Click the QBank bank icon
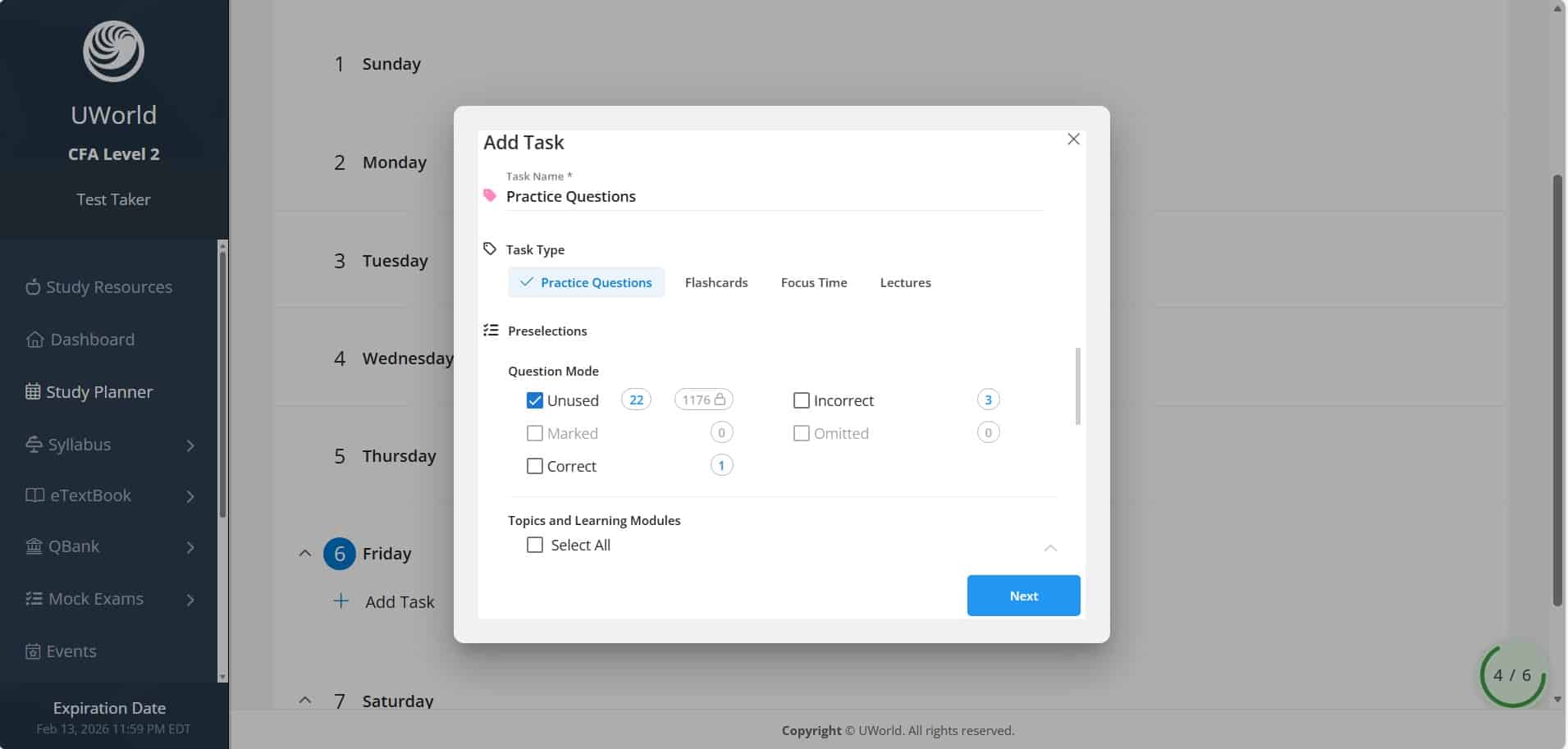The width and height of the screenshot is (1568, 749). 34,546
